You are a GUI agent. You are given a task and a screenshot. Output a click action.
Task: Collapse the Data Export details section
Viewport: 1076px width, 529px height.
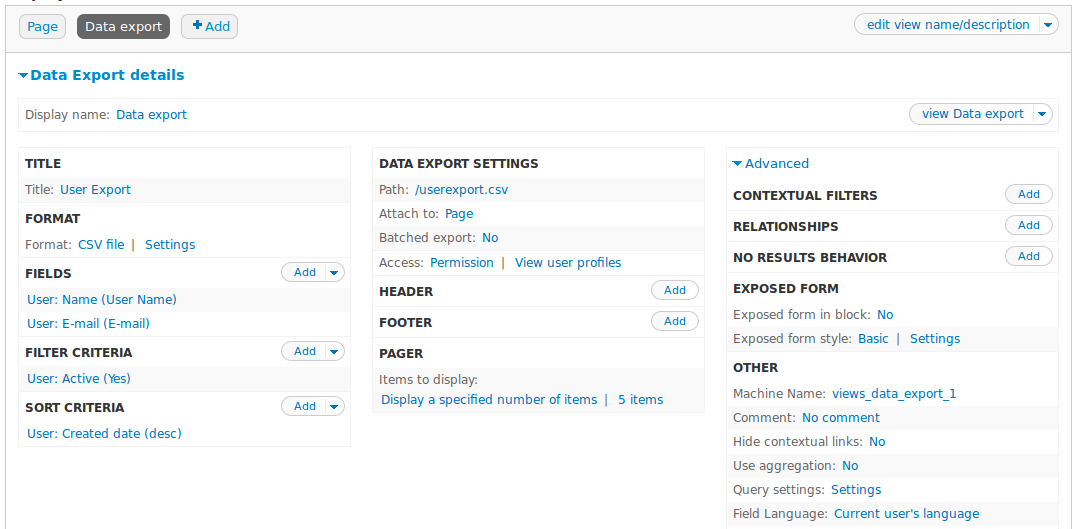(x=101, y=75)
